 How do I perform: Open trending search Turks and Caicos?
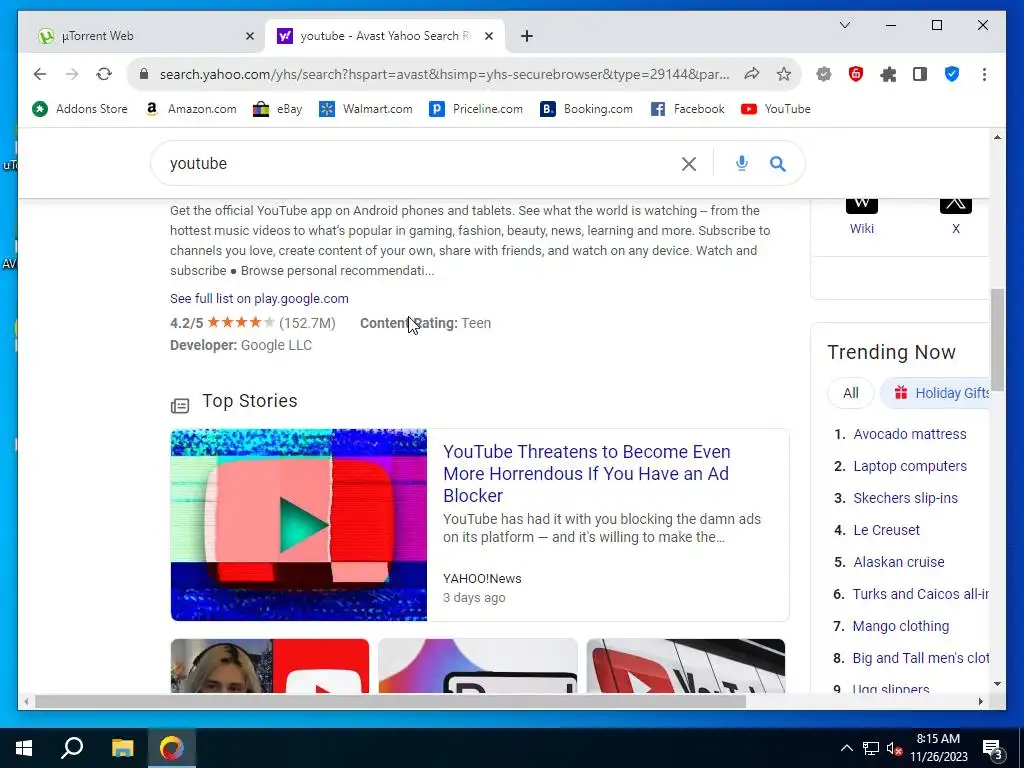click(920, 594)
